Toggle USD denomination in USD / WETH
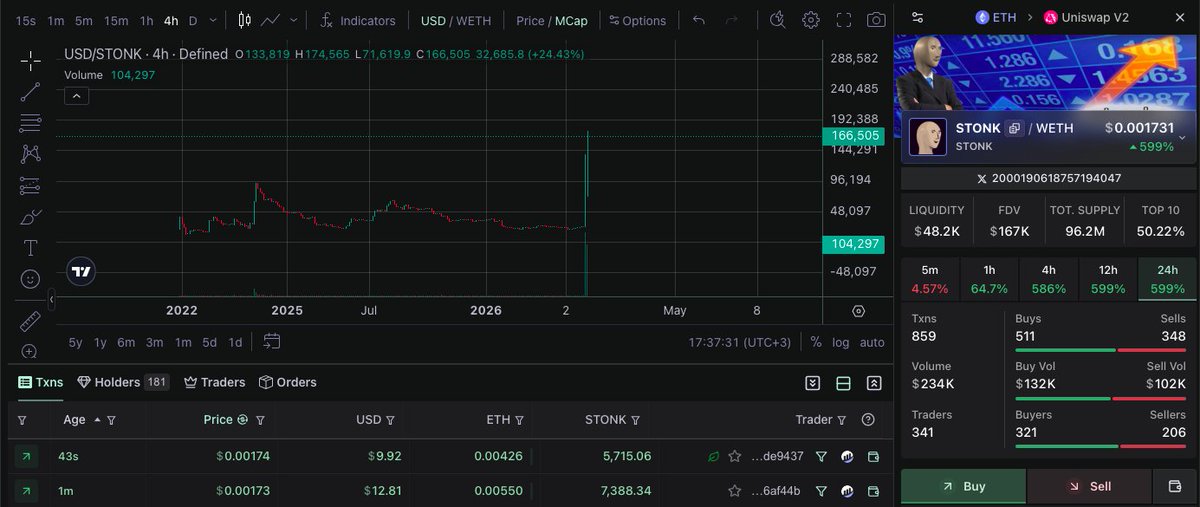 coord(433,20)
